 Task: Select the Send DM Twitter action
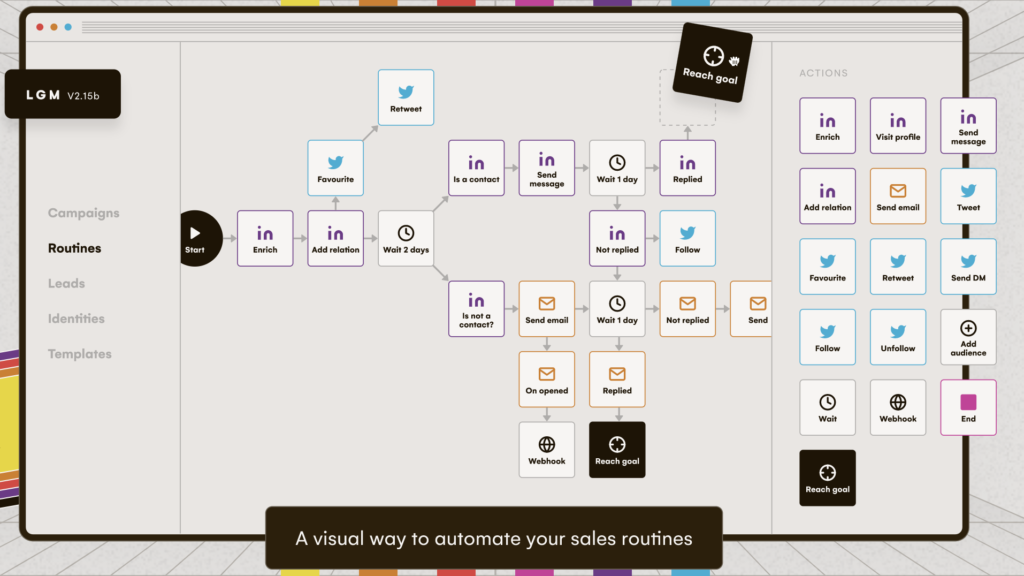pos(968,266)
